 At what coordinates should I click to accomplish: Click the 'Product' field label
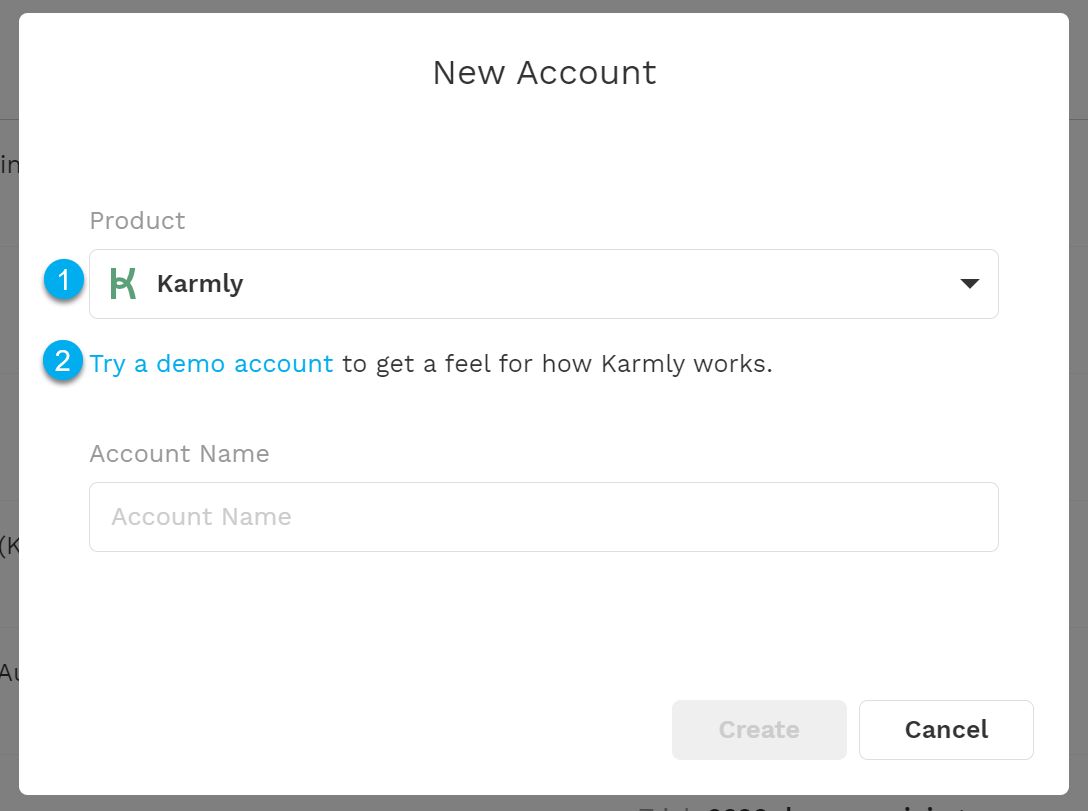[137, 221]
